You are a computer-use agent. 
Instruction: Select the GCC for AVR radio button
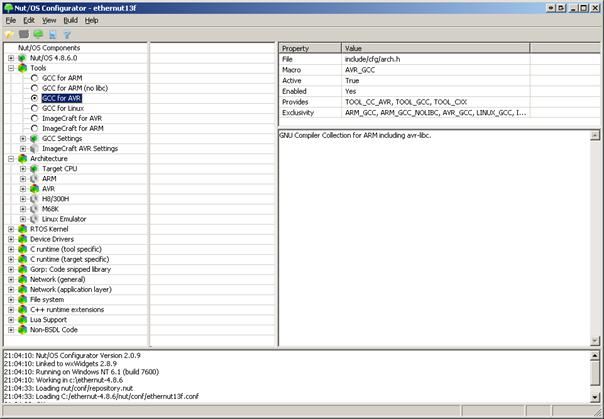pos(34,98)
